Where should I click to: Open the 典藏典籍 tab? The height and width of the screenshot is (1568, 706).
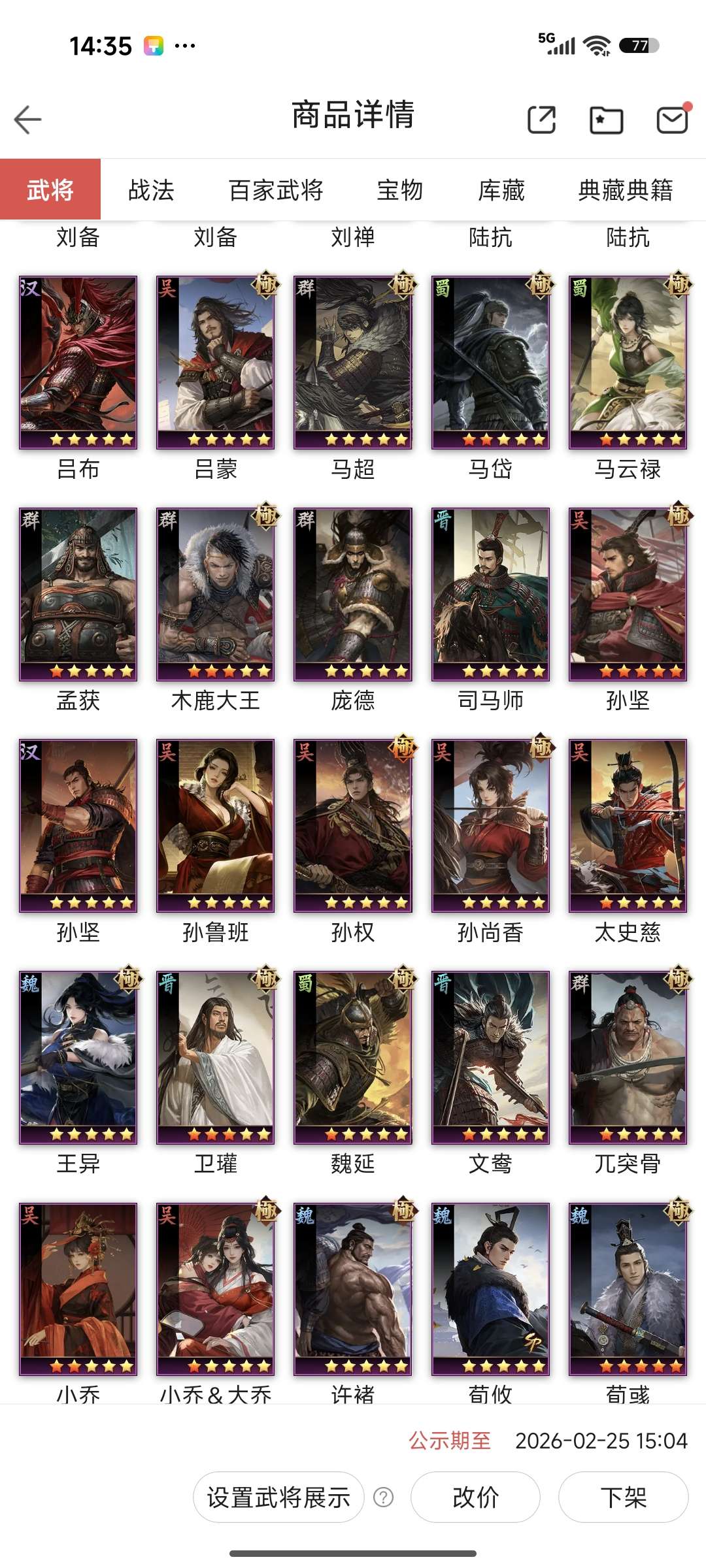(x=626, y=190)
